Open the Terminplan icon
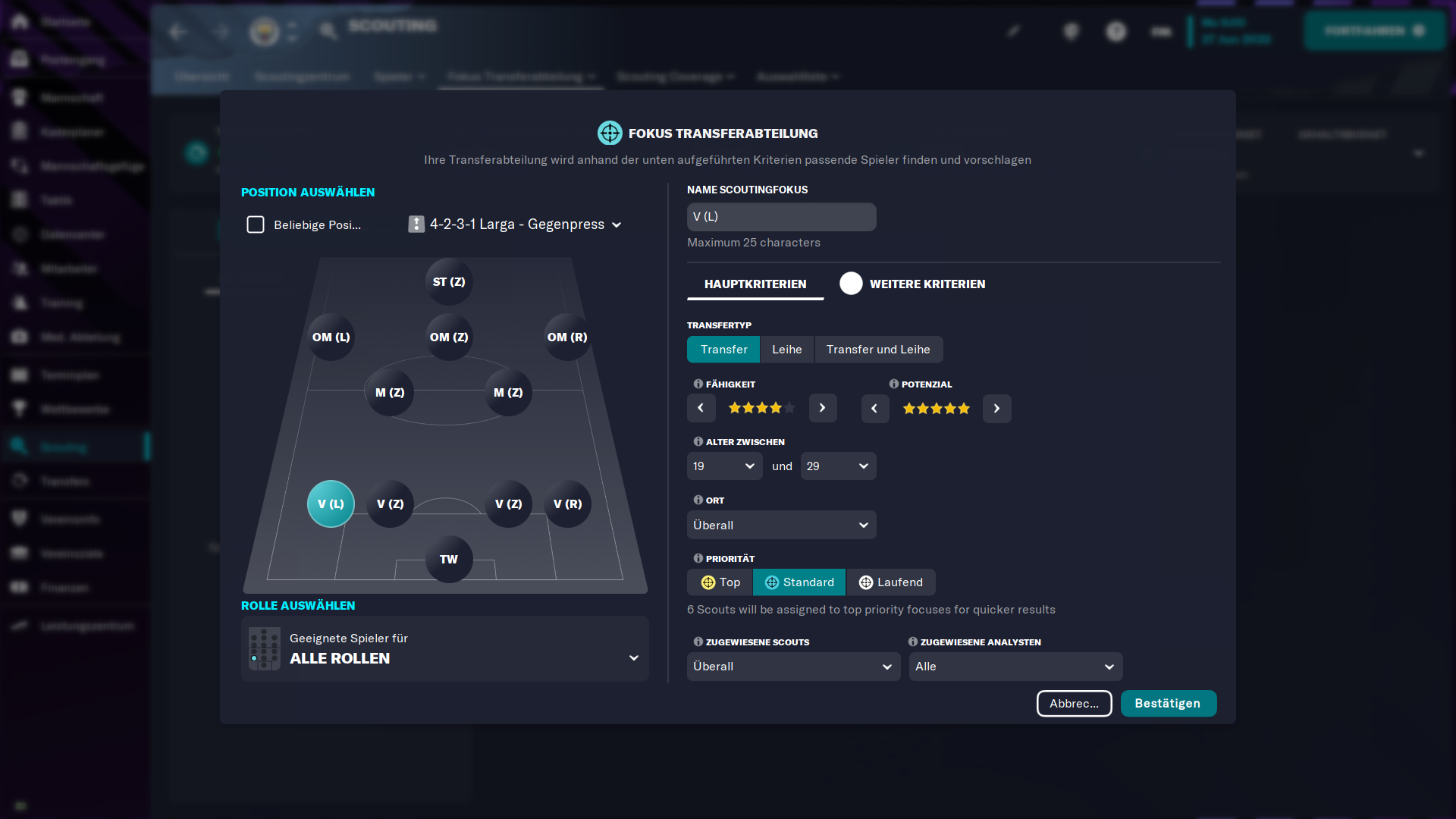1456x819 pixels. click(19, 375)
